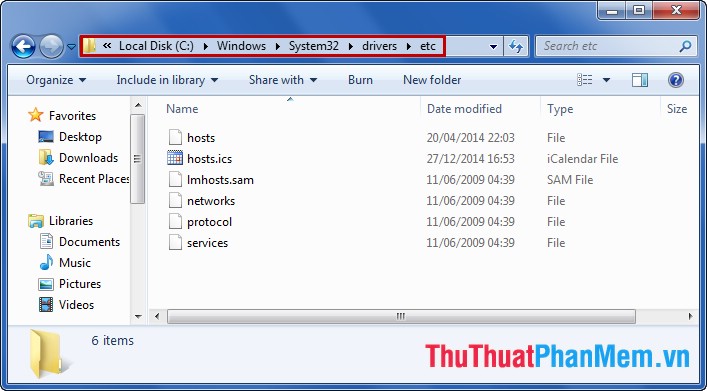The height and width of the screenshot is (391, 707).
Task: Click horizontal scrollbar left arrow
Action: (x=156, y=316)
